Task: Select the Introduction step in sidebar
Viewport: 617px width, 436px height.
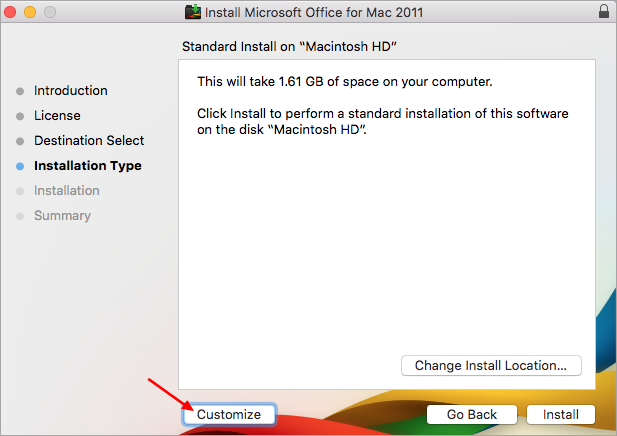Action: point(70,91)
